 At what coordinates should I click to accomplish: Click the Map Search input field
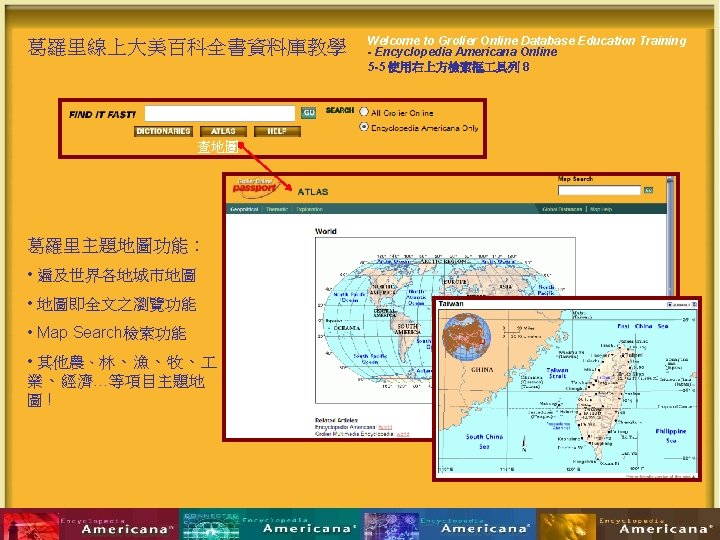click(599, 190)
